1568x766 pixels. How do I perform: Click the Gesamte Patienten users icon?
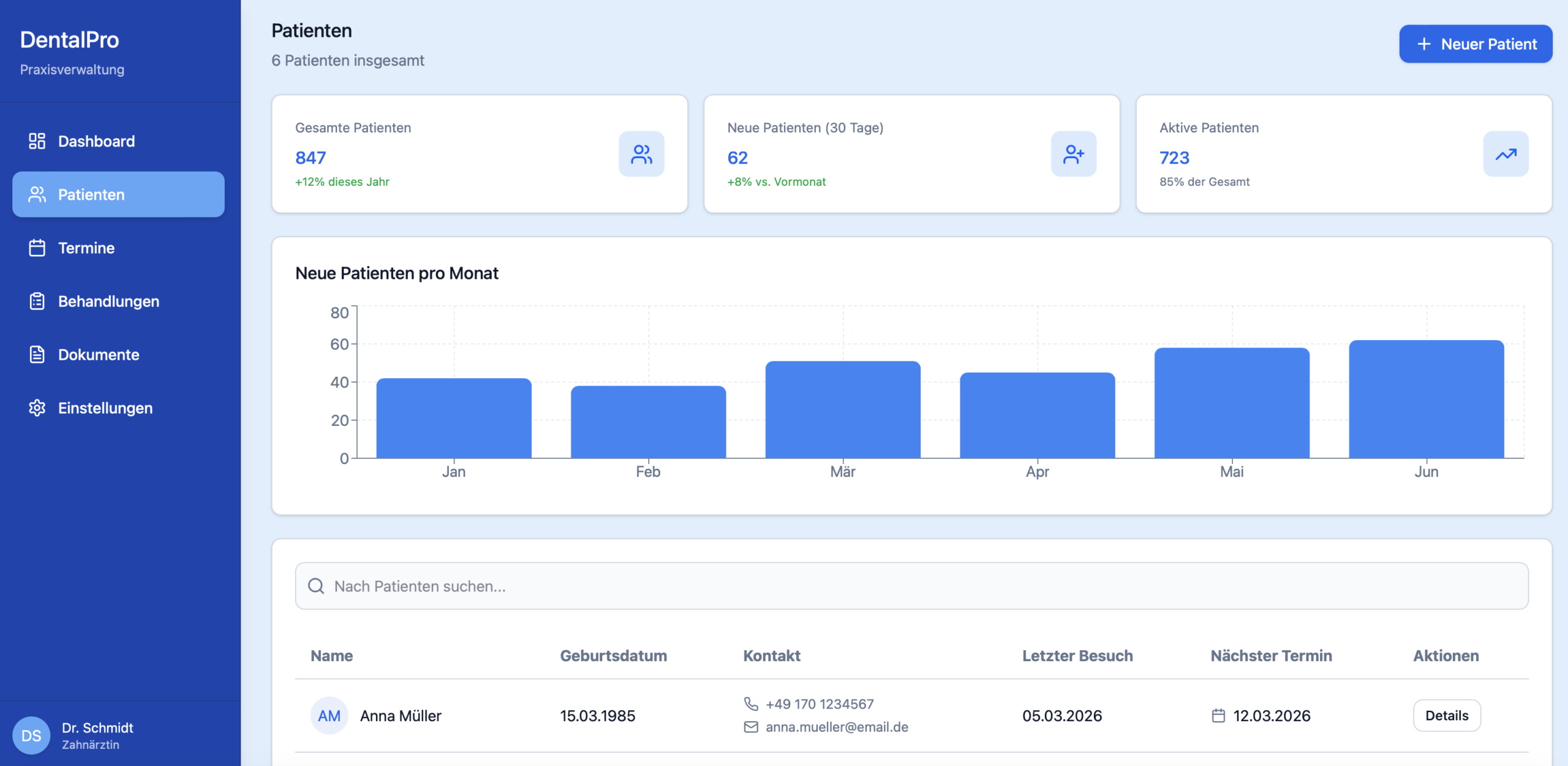click(641, 154)
